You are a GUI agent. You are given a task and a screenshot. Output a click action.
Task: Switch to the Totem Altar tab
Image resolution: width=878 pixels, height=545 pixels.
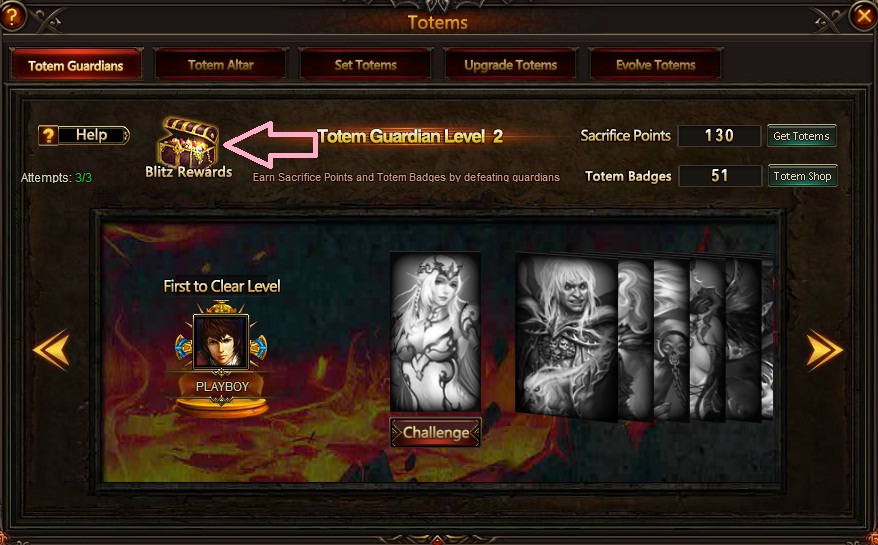click(x=221, y=65)
